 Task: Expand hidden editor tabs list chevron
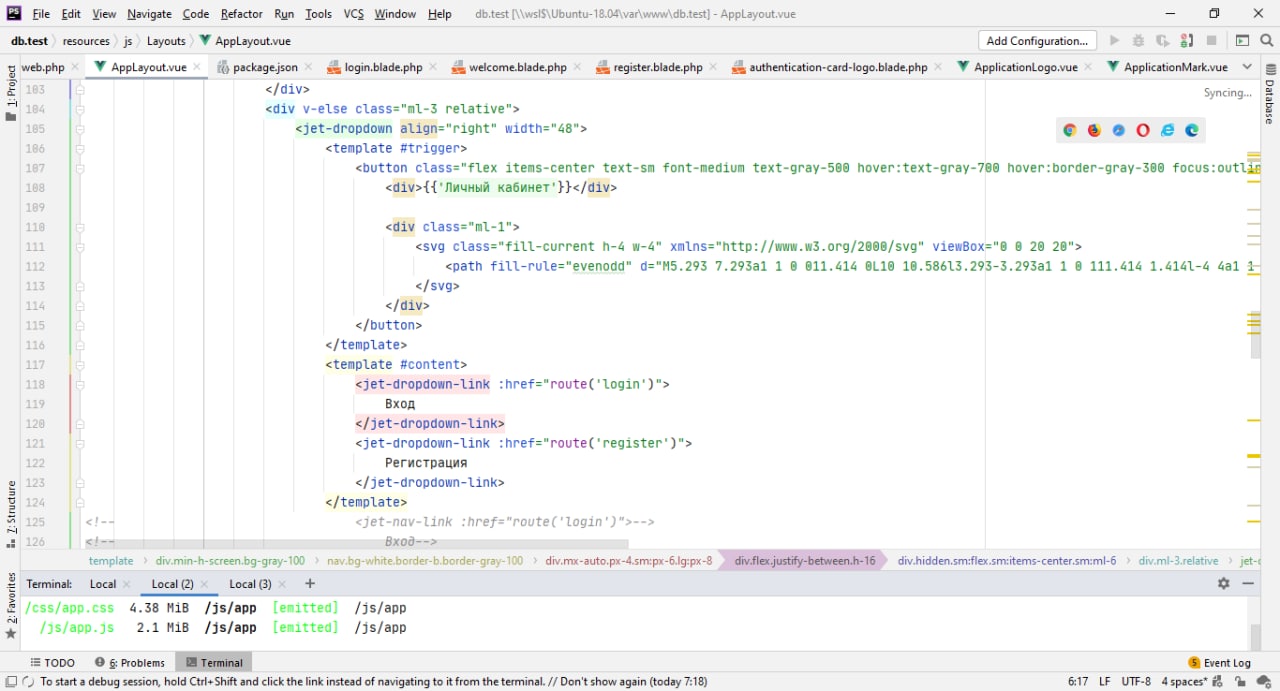pyautogui.click(x=1247, y=67)
